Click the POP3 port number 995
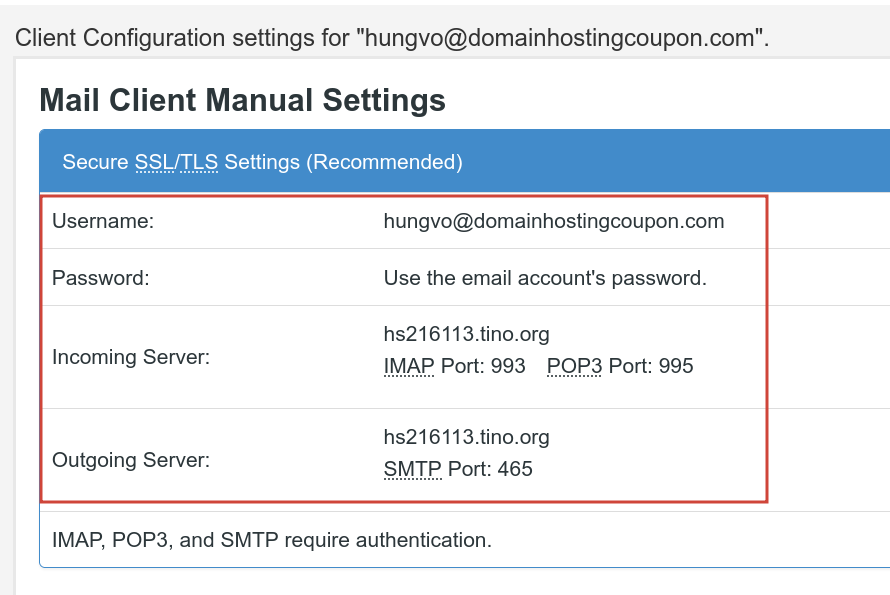 click(676, 366)
